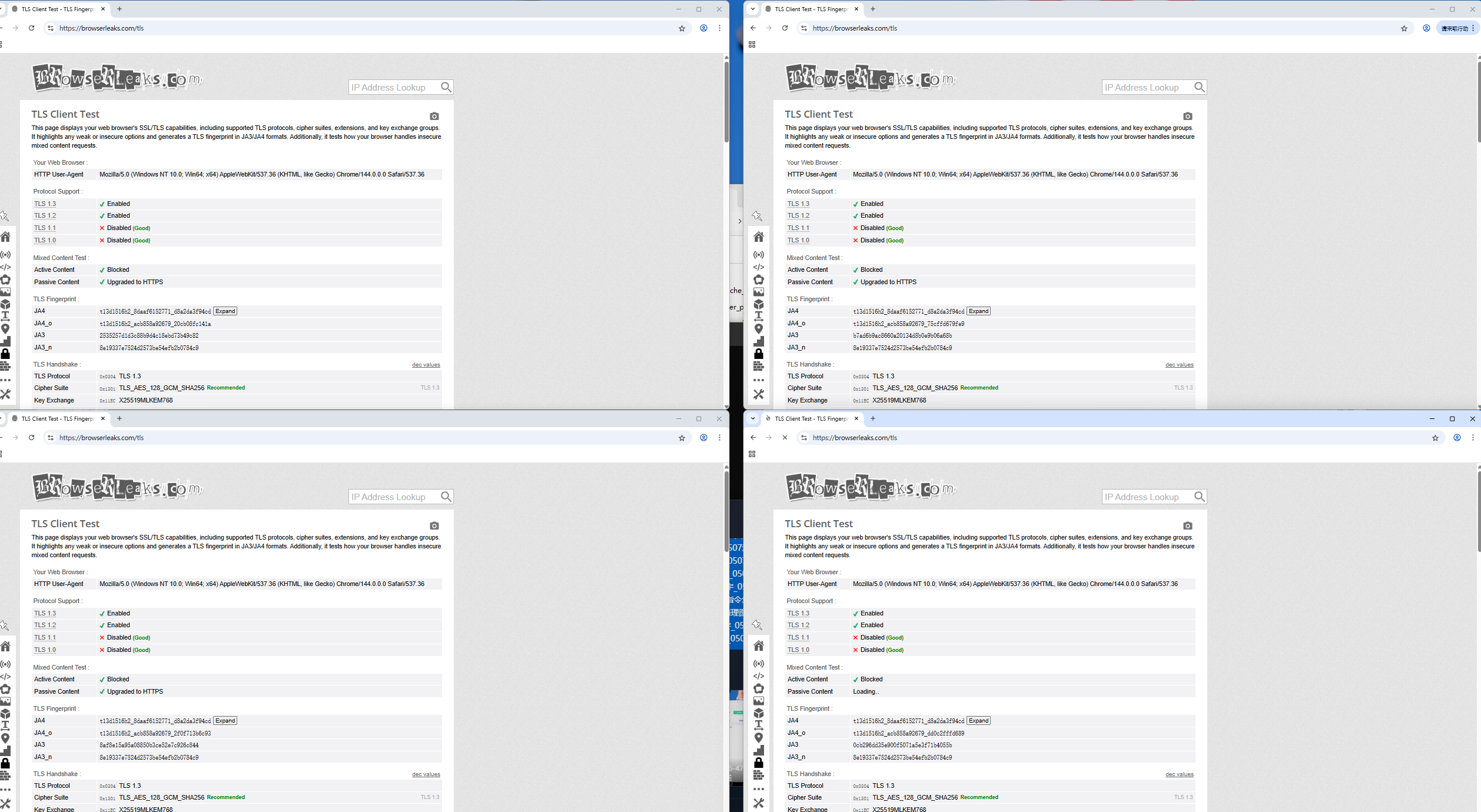Open the Home sidebar icon in top-right window
1481x812 pixels.
(x=759, y=237)
